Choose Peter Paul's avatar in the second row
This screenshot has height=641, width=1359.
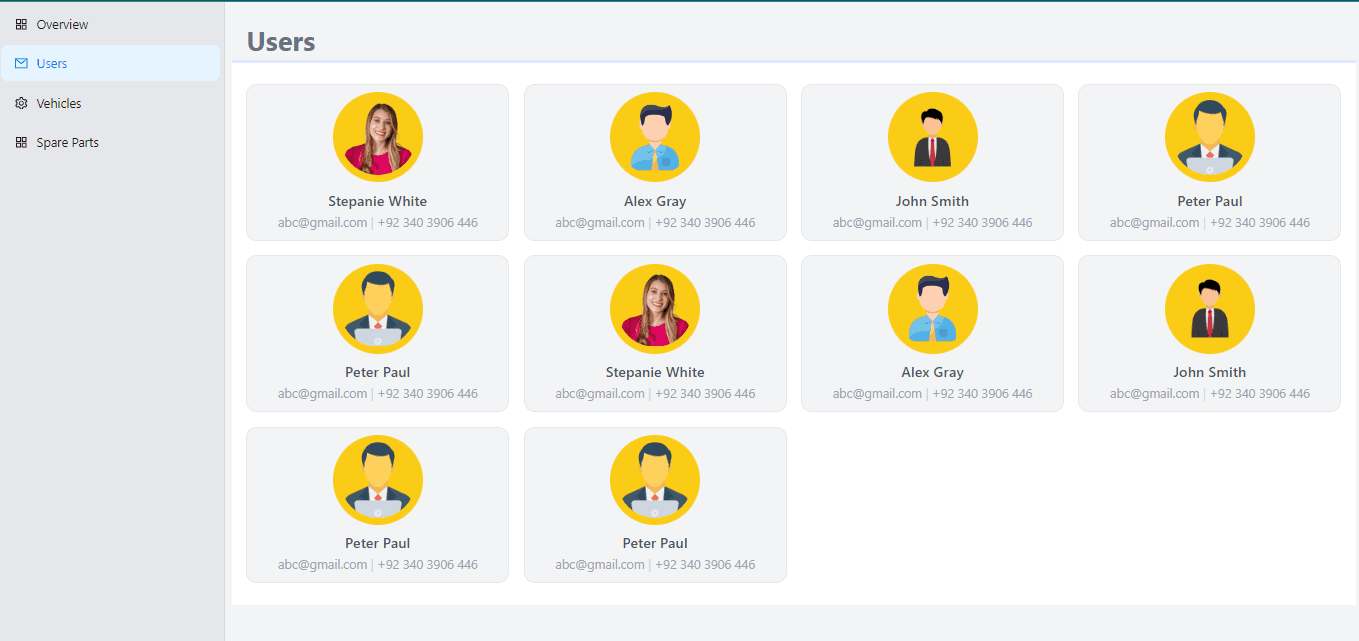tap(377, 308)
